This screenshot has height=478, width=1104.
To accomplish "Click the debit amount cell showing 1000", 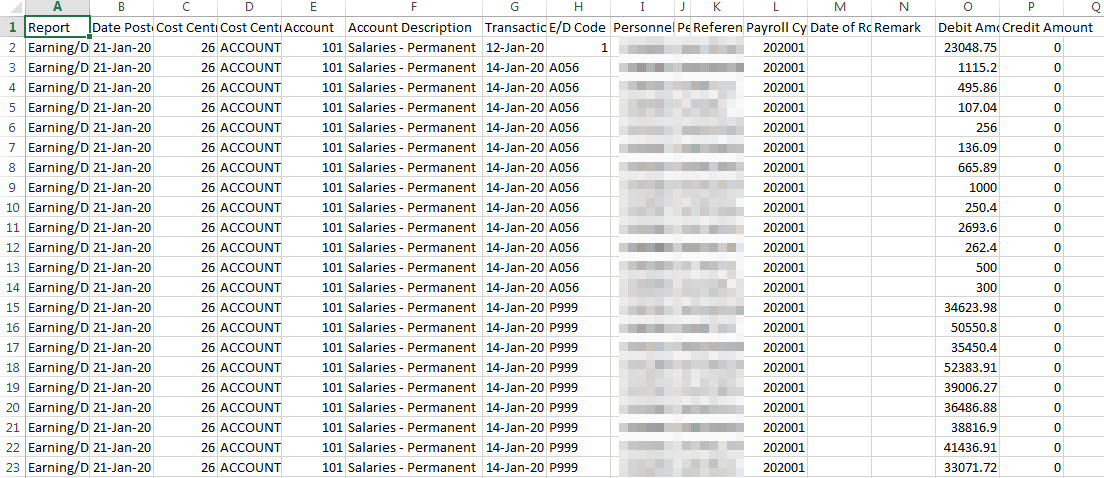I will coord(968,187).
